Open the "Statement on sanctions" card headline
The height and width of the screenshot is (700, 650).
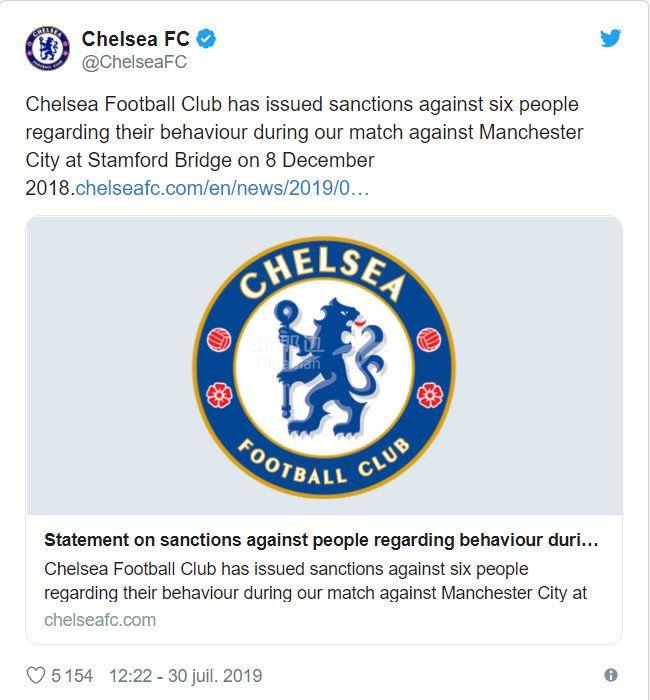[x=321, y=540]
